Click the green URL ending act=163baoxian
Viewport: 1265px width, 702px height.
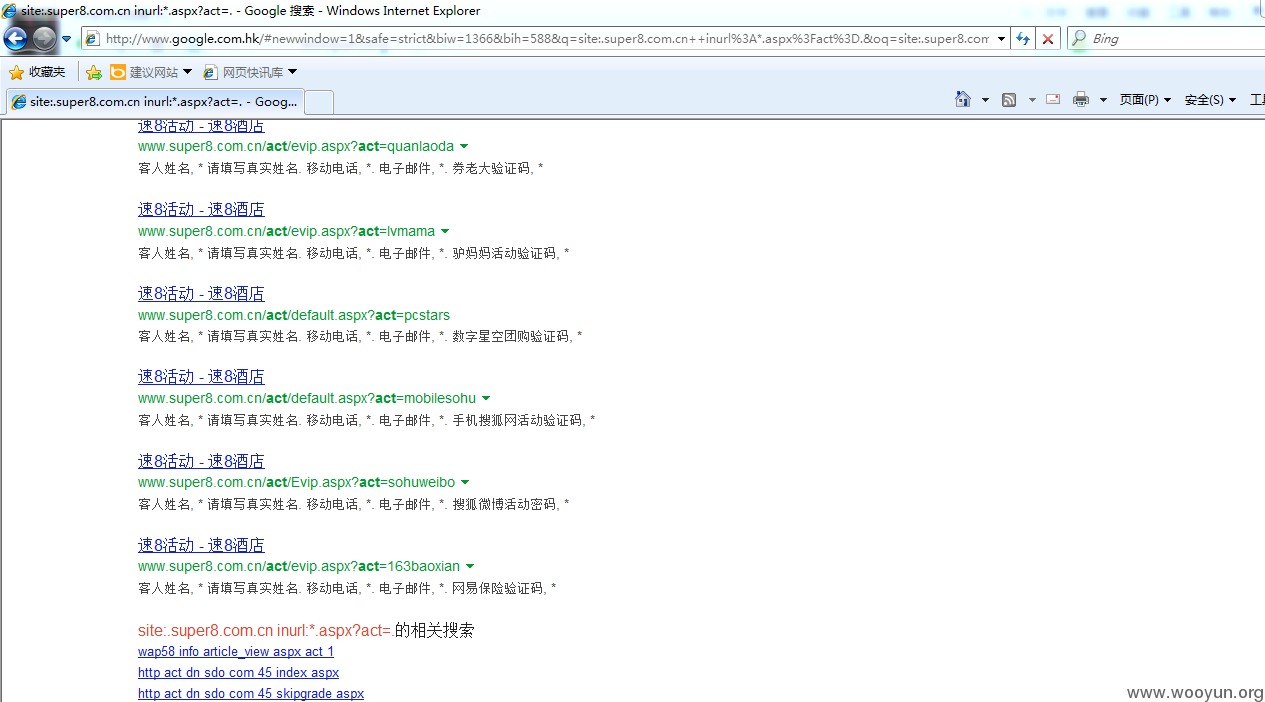click(x=299, y=566)
